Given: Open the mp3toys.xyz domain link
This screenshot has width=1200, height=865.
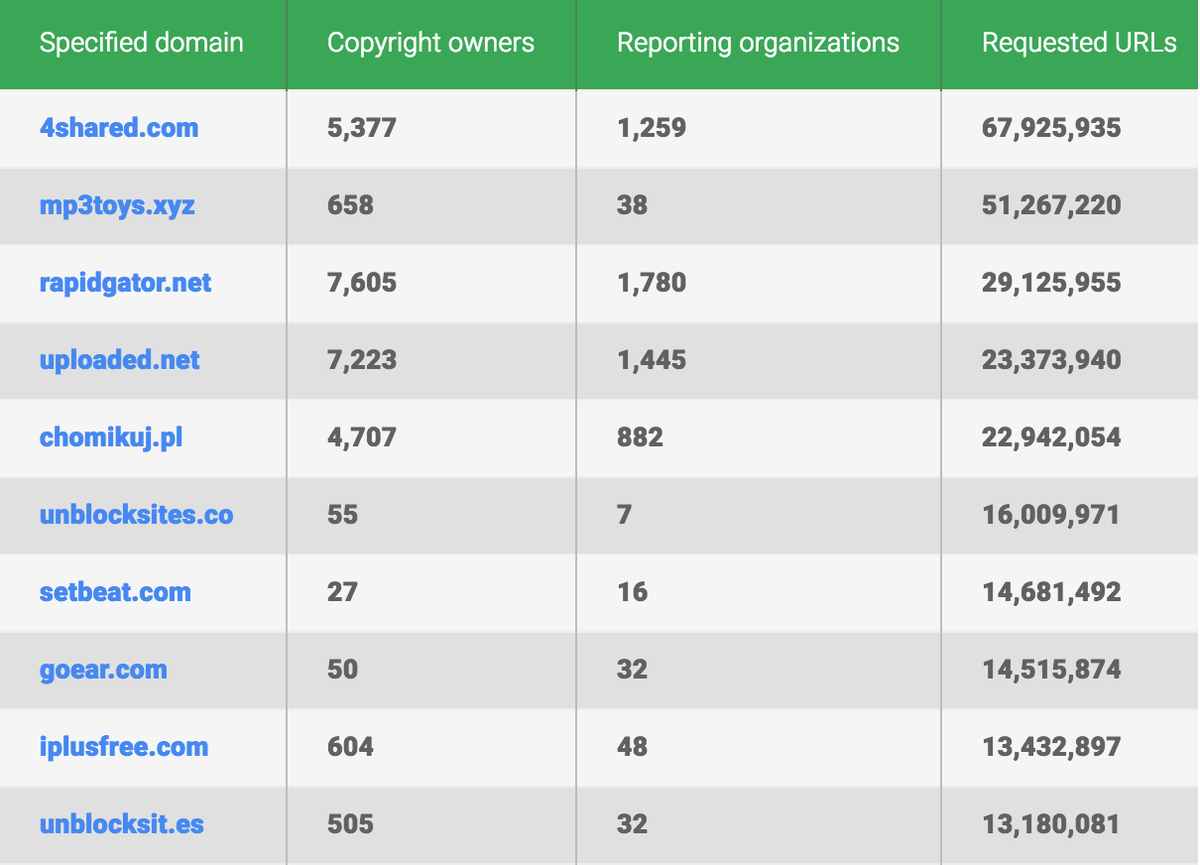Looking at the screenshot, I should (117, 206).
